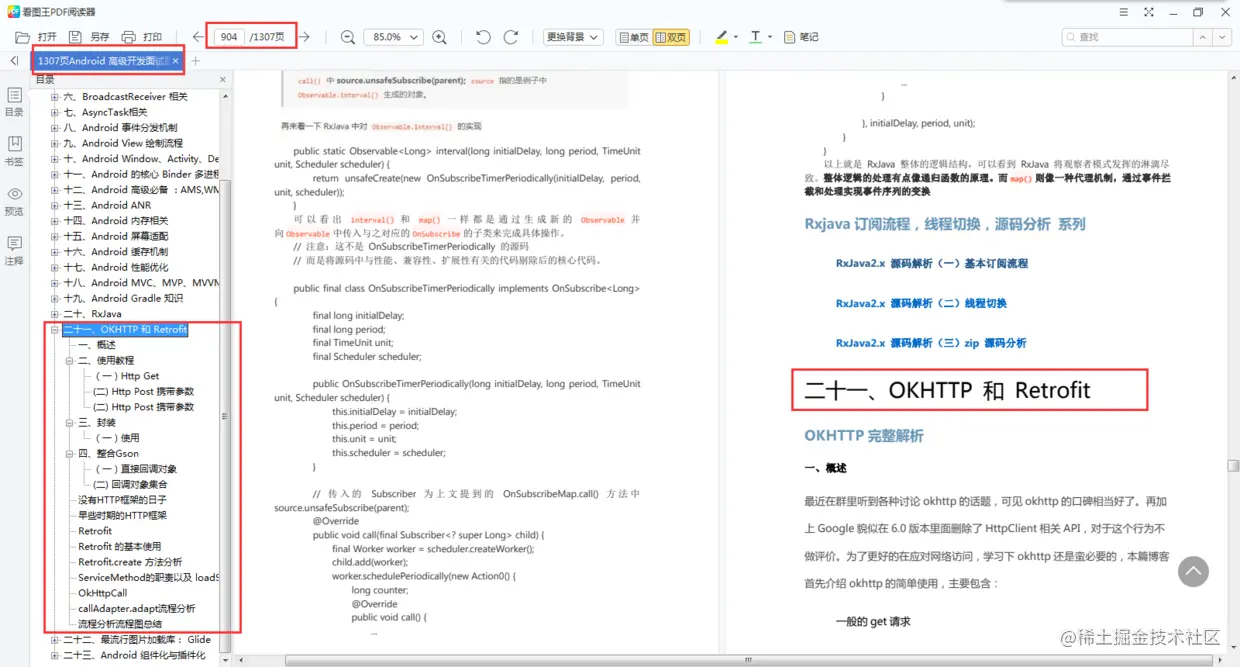Image resolution: width=1240 pixels, height=667 pixels.
Task: Switch to 单页 single-page view
Action: pyautogui.click(x=633, y=37)
